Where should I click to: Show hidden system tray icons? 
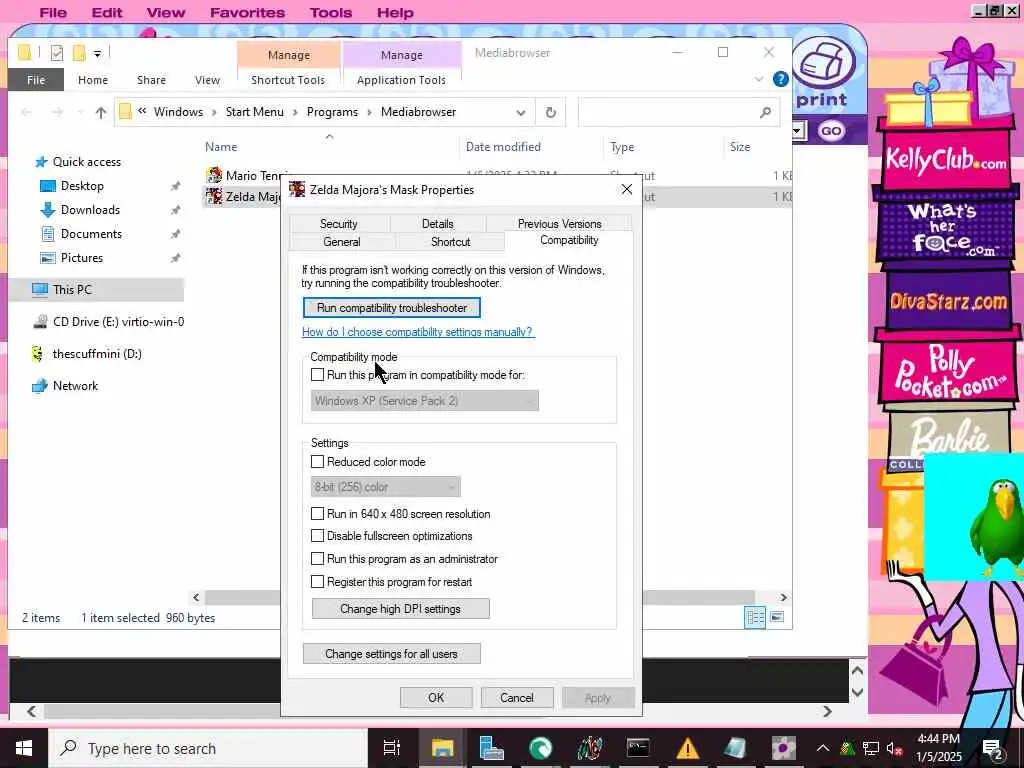pos(823,748)
